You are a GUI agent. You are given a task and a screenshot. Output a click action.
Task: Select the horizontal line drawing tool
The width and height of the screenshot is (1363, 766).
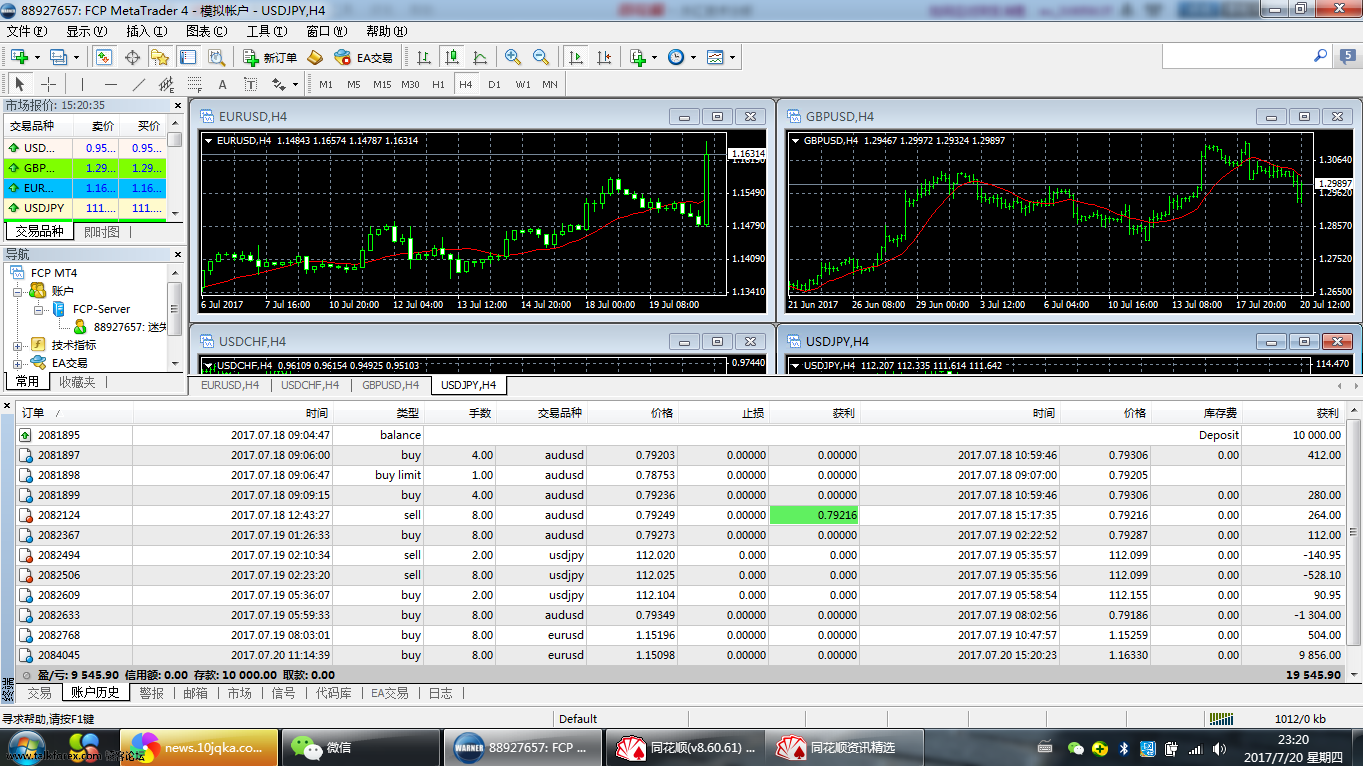[x=111, y=84]
